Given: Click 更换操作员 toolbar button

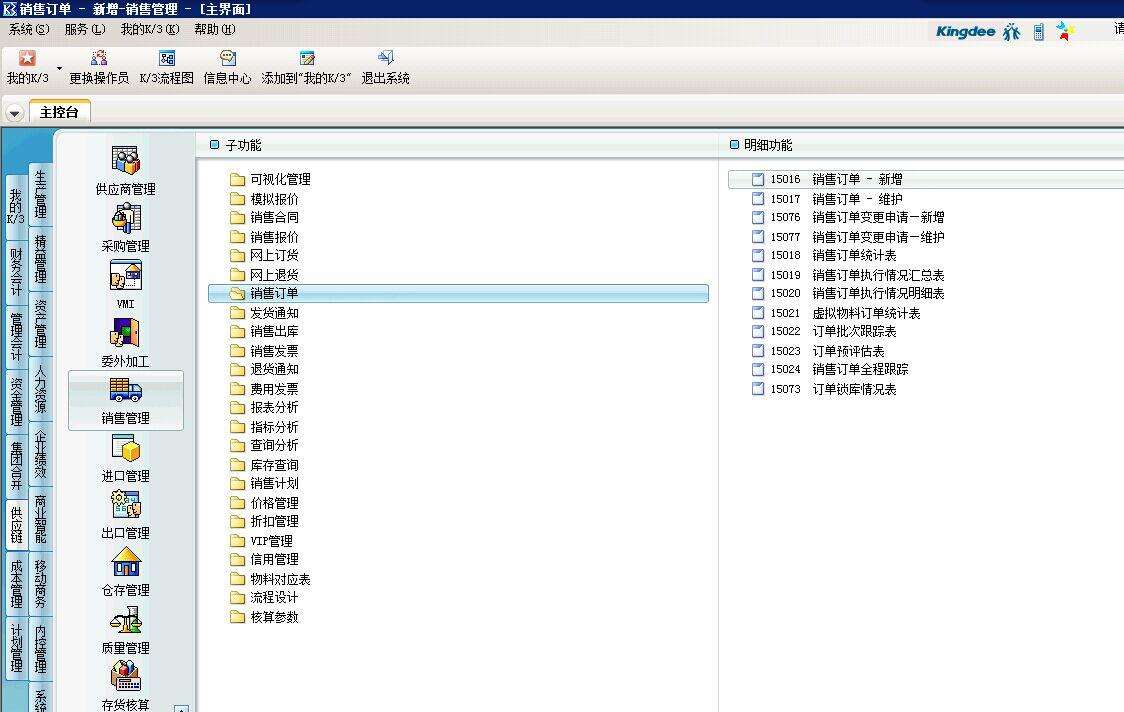Looking at the screenshot, I should click(98, 59).
